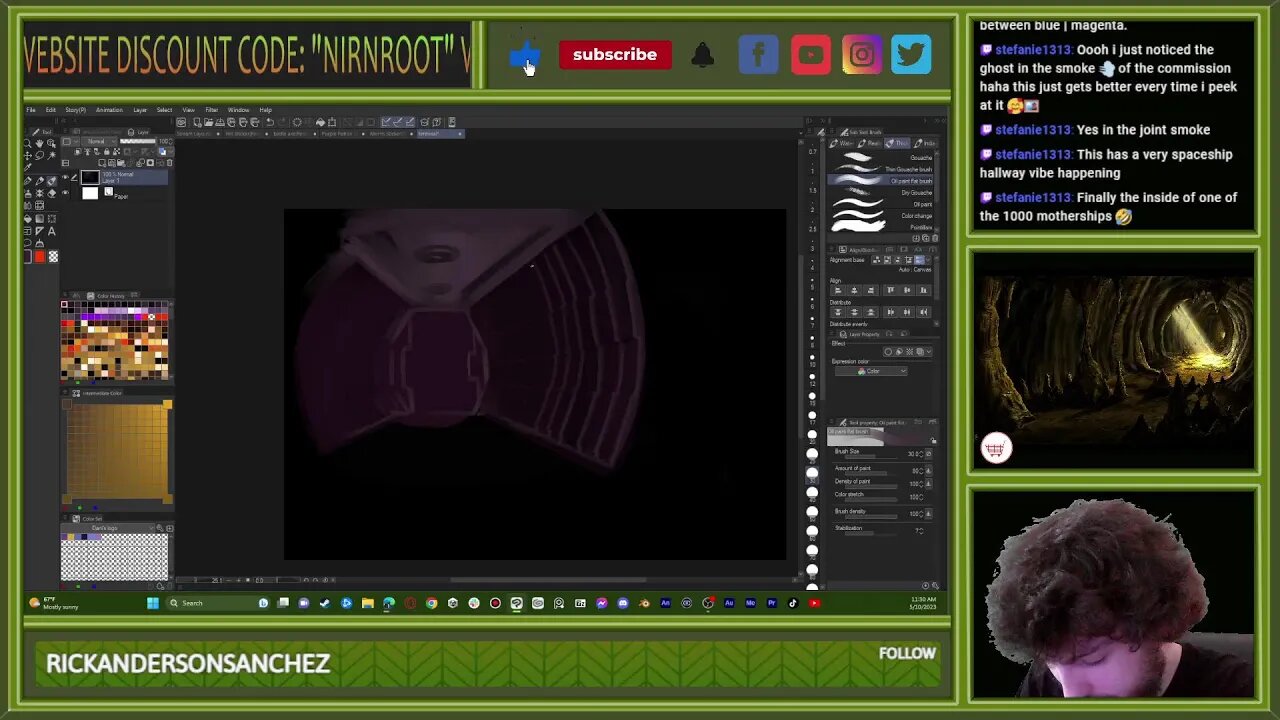
Task: Select the Auto select magic wand tool
Action: click(51, 156)
